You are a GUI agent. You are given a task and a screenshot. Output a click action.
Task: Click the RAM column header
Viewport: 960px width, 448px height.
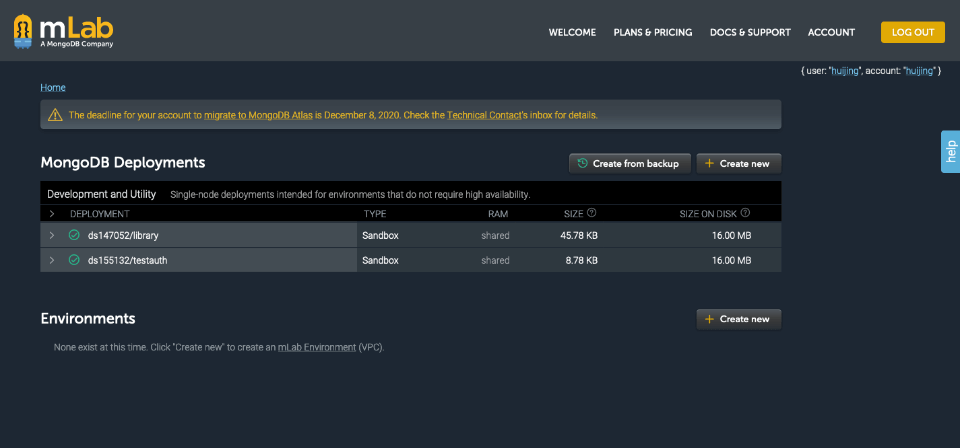(498, 214)
